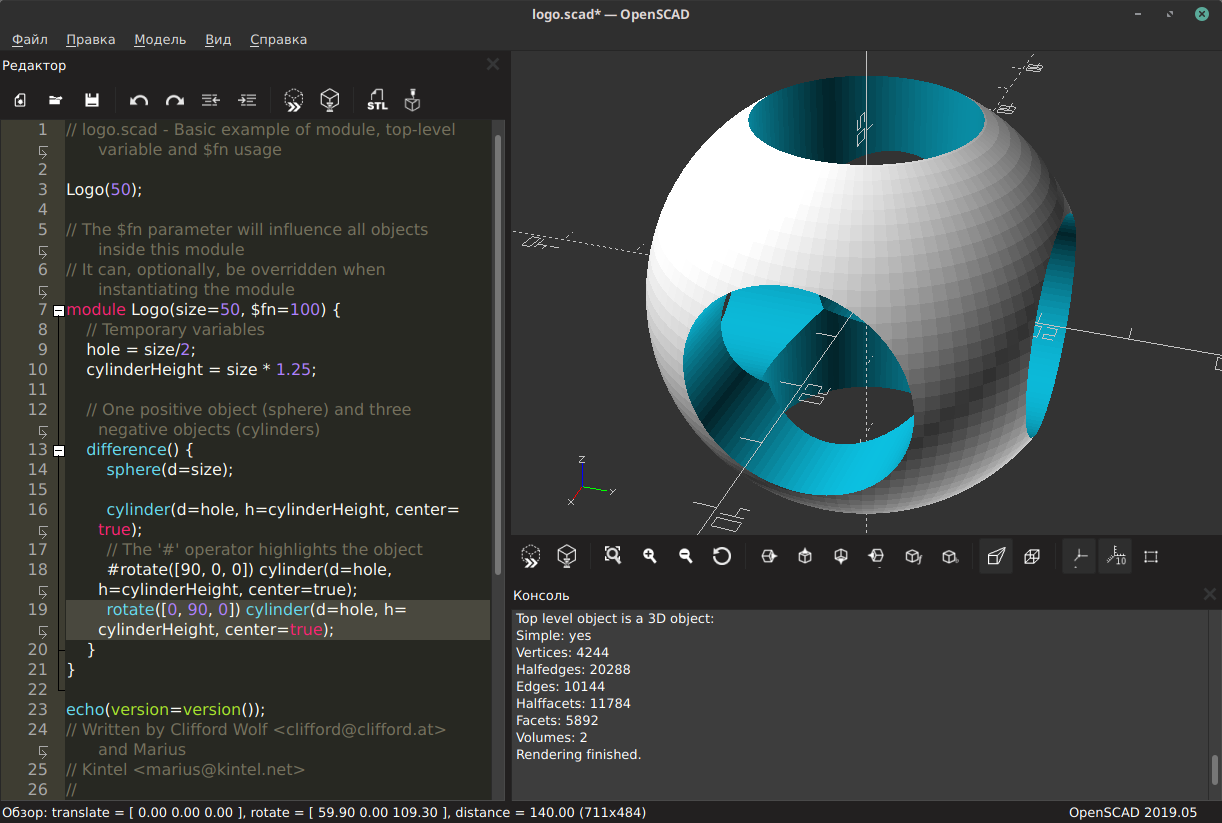Switch to the Front view
The width and height of the screenshot is (1222, 823).
(x=913, y=556)
